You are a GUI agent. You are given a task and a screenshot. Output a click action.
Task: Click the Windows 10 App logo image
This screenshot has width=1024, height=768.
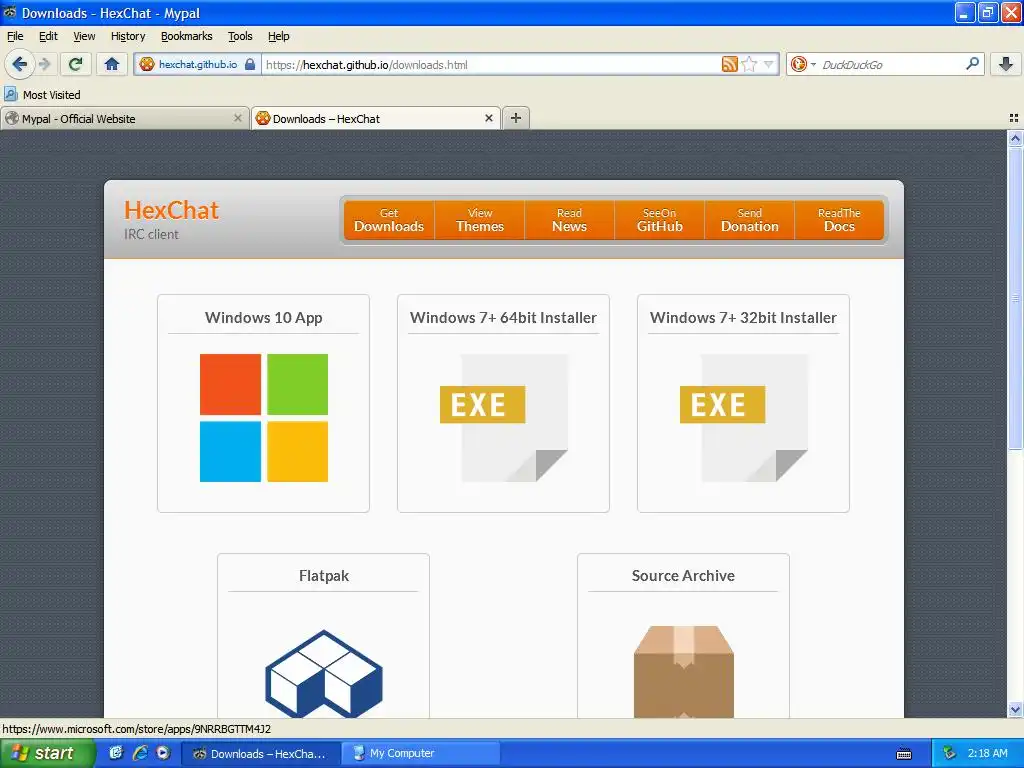(x=264, y=418)
